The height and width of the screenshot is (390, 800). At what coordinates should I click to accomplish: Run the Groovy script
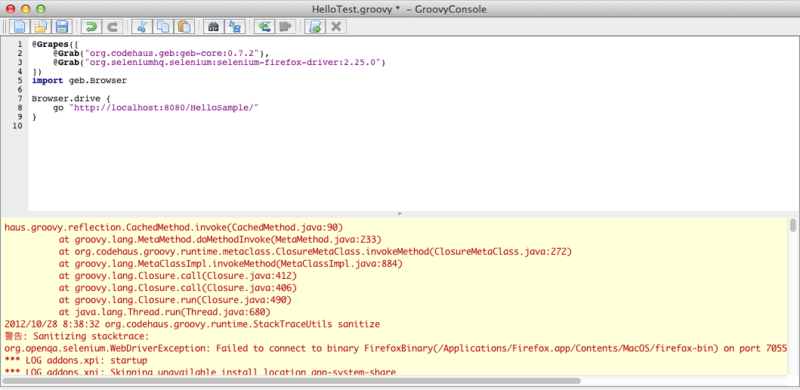[315, 27]
